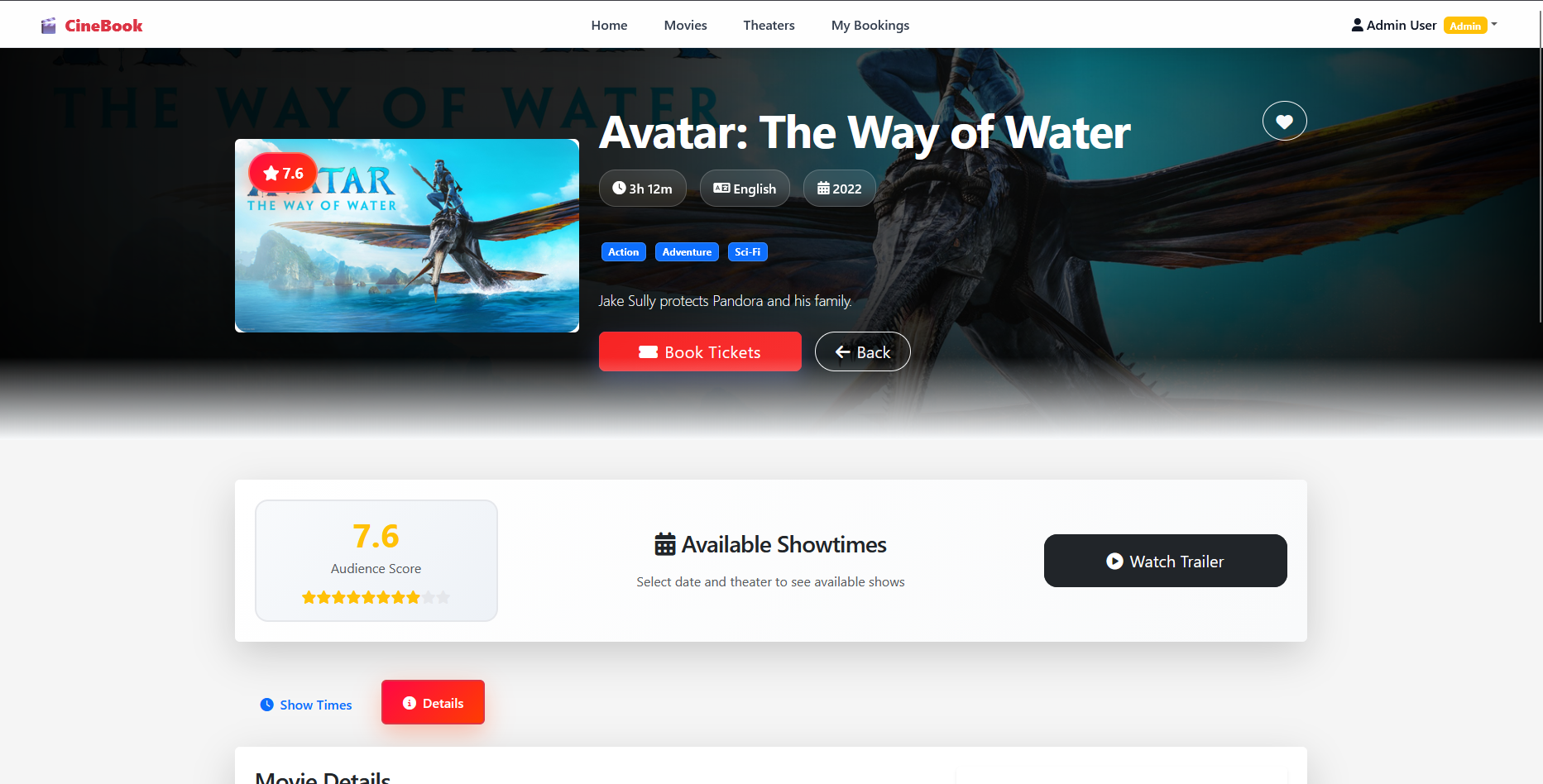
Task: Click the audience score star rating
Action: (376, 597)
